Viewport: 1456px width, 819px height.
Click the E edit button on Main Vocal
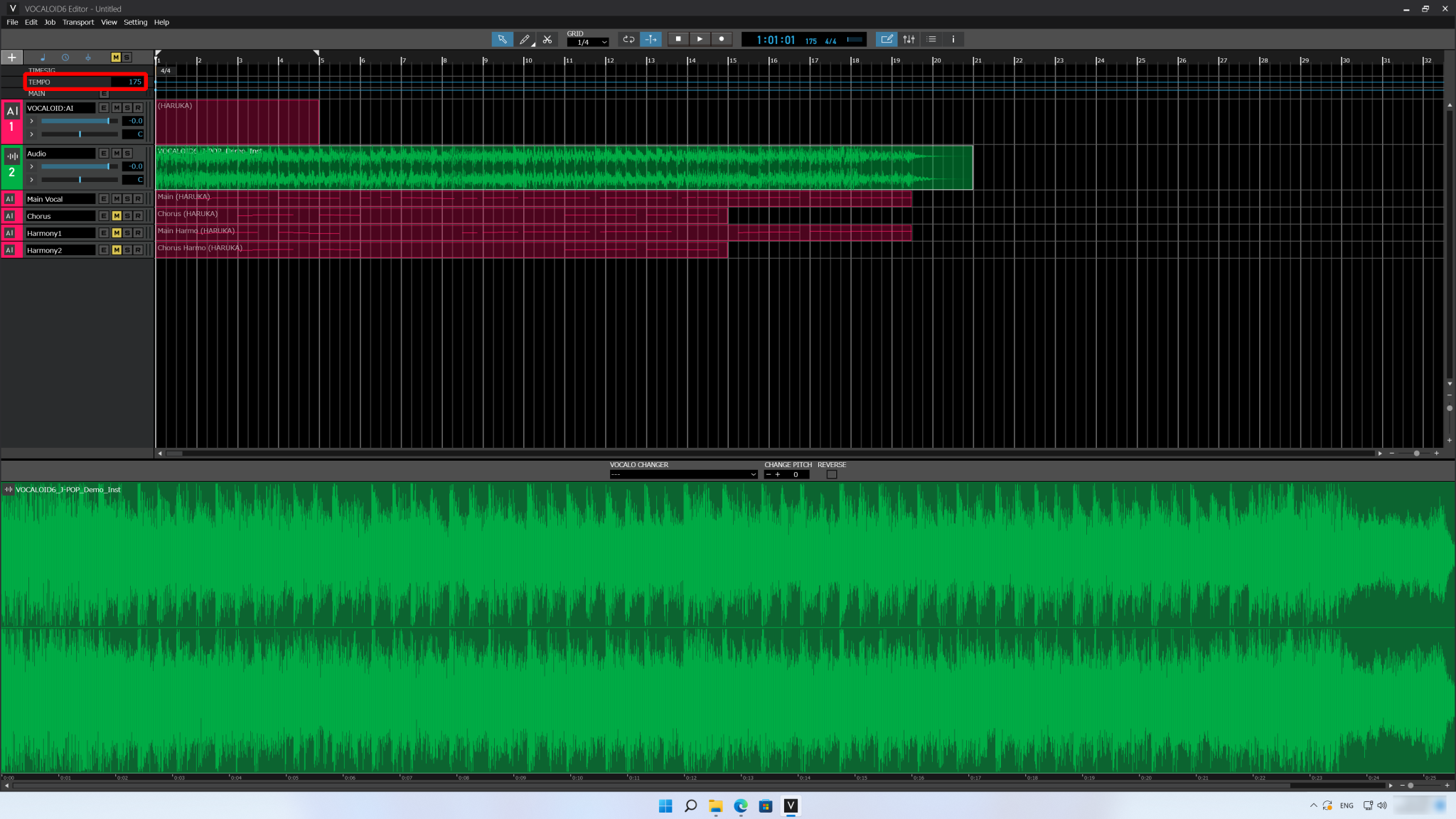click(x=103, y=199)
